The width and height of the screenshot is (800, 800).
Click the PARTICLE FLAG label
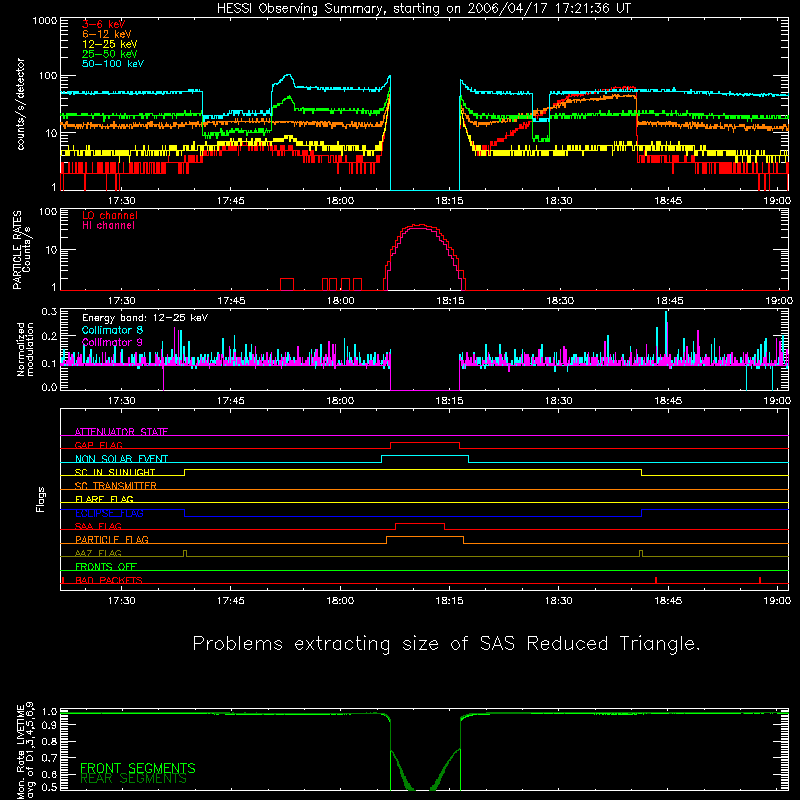tap(112, 539)
